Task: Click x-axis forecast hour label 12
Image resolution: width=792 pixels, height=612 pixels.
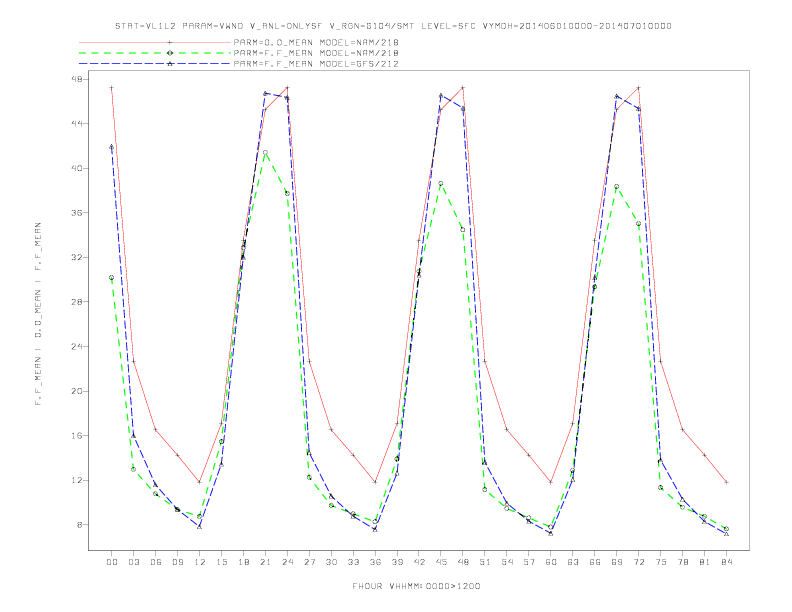Action: pyautogui.click(x=200, y=562)
